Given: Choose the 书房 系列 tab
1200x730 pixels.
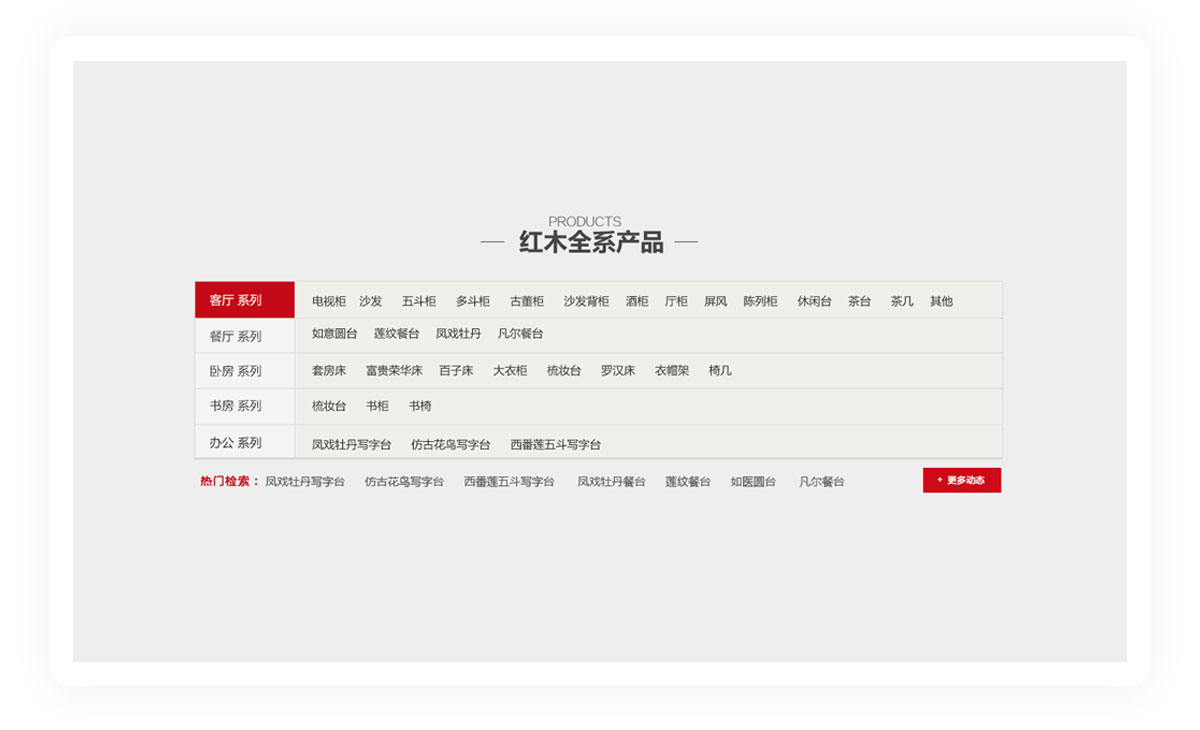Looking at the screenshot, I should (245, 406).
